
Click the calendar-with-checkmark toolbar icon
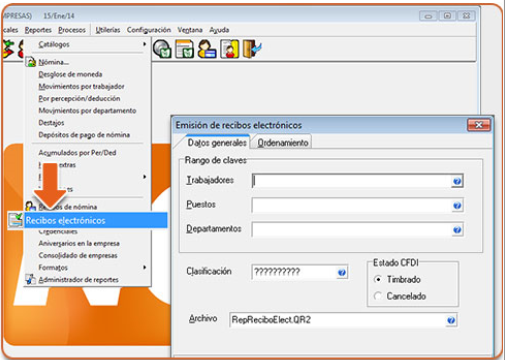[x=185, y=49]
